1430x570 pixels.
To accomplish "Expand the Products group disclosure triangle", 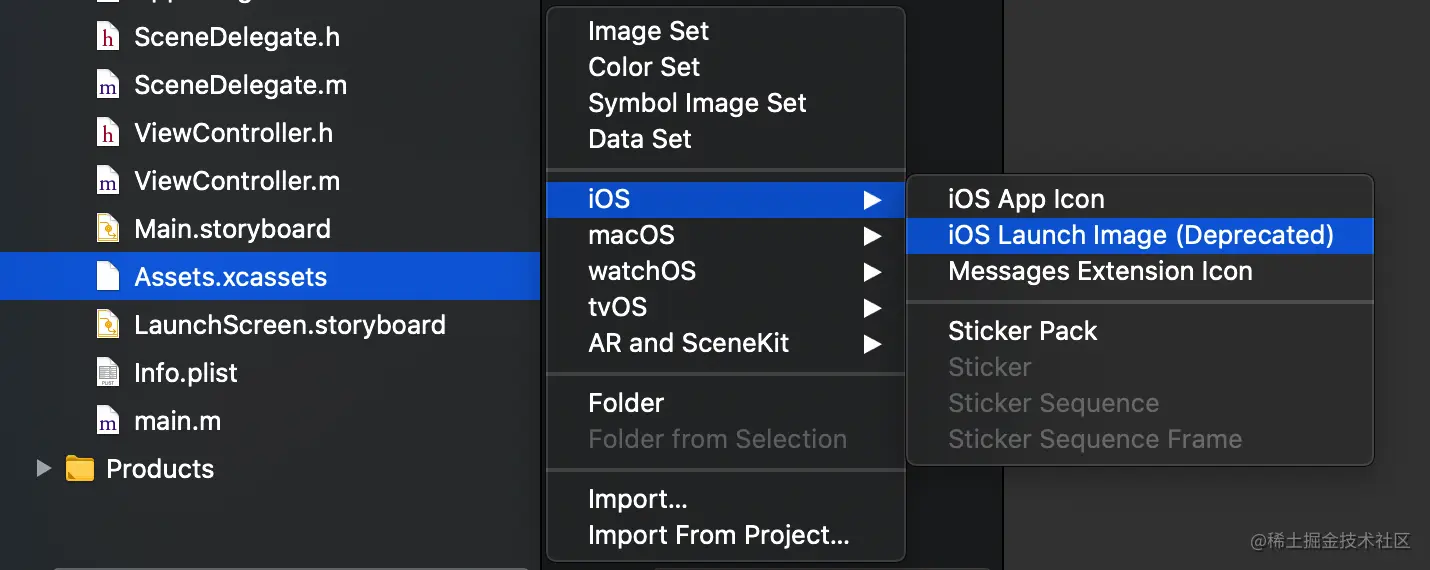I will tap(43, 468).
